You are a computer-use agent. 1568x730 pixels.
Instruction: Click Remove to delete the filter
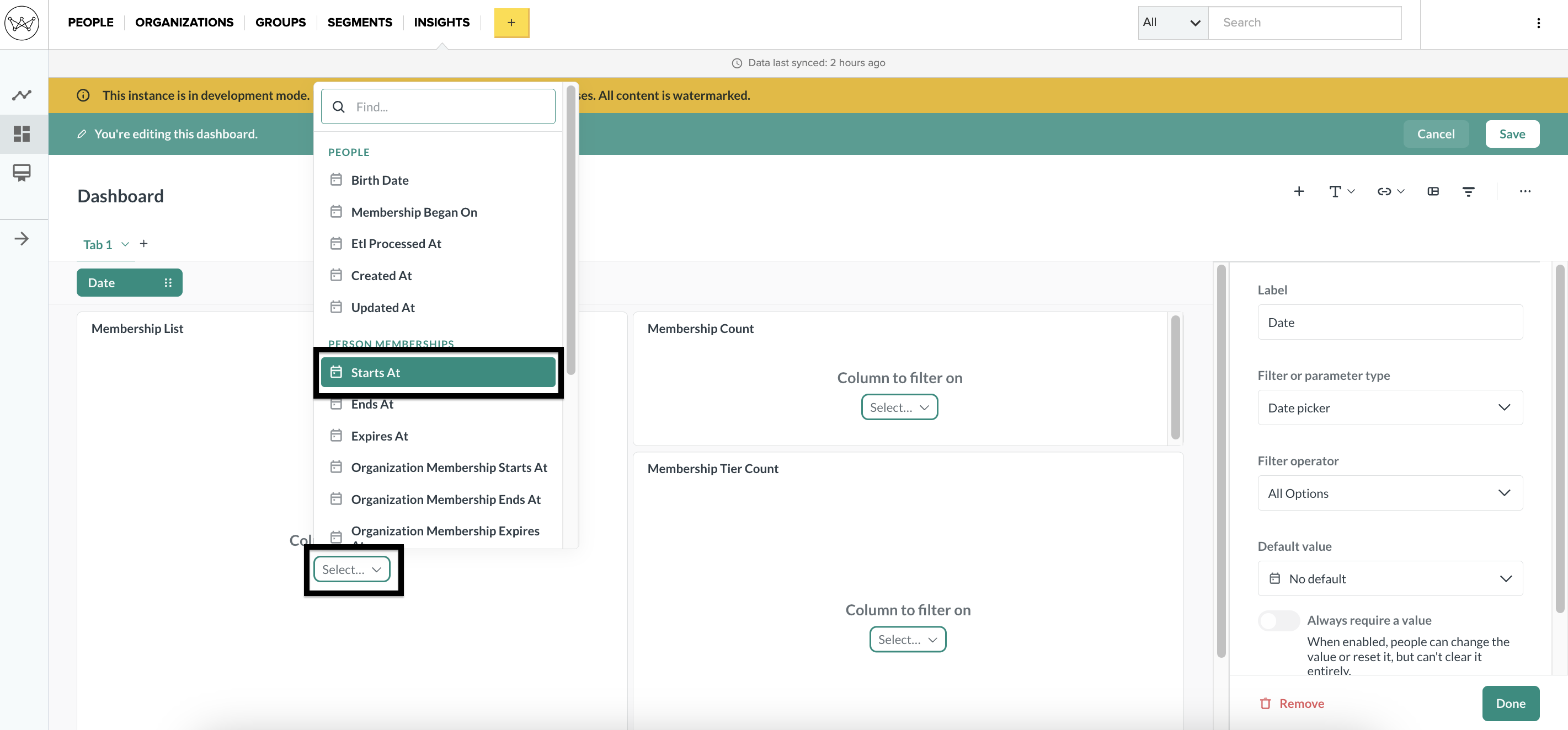[x=1292, y=703]
